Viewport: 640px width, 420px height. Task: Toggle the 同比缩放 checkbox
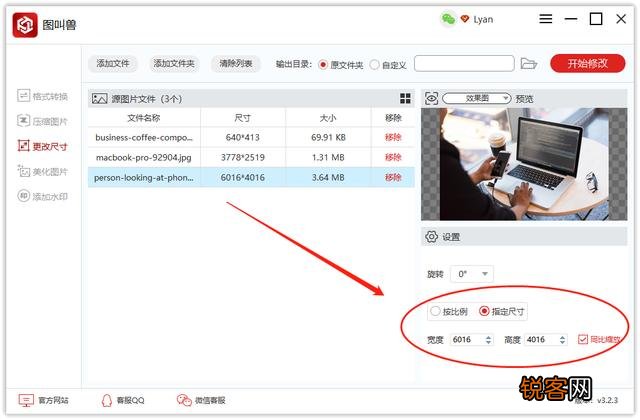click(582, 339)
